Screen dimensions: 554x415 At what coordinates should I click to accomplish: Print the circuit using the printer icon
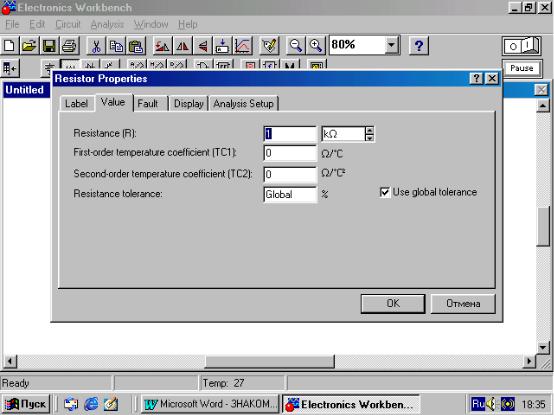tap(69, 46)
